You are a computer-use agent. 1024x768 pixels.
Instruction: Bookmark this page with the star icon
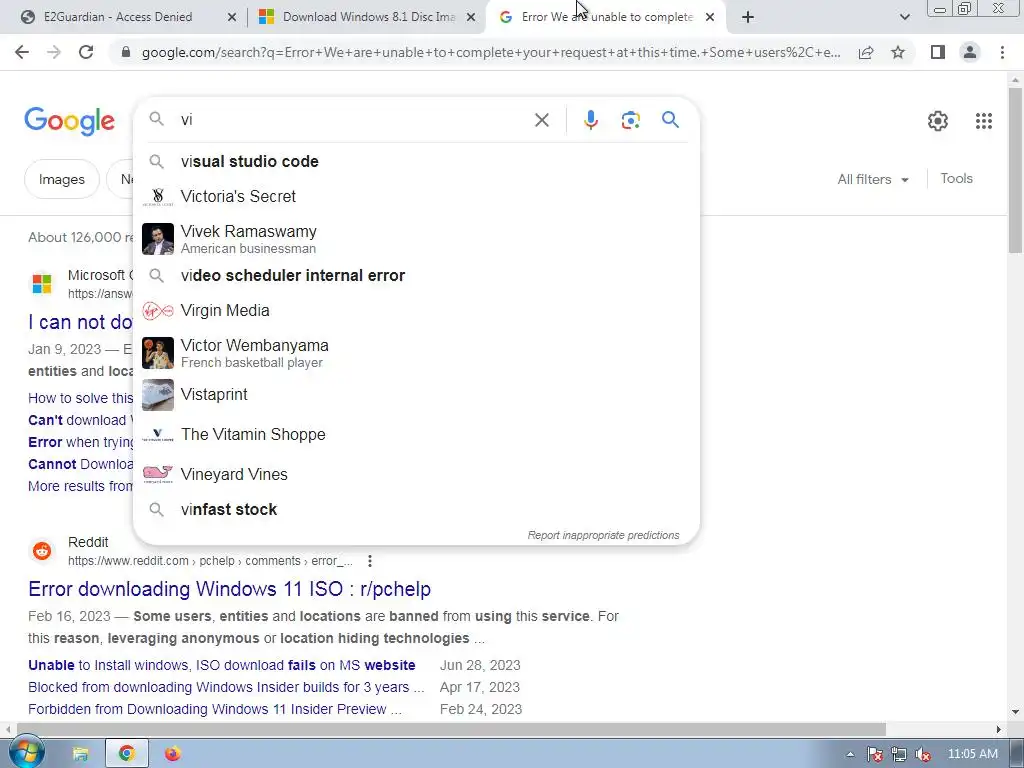click(898, 52)
